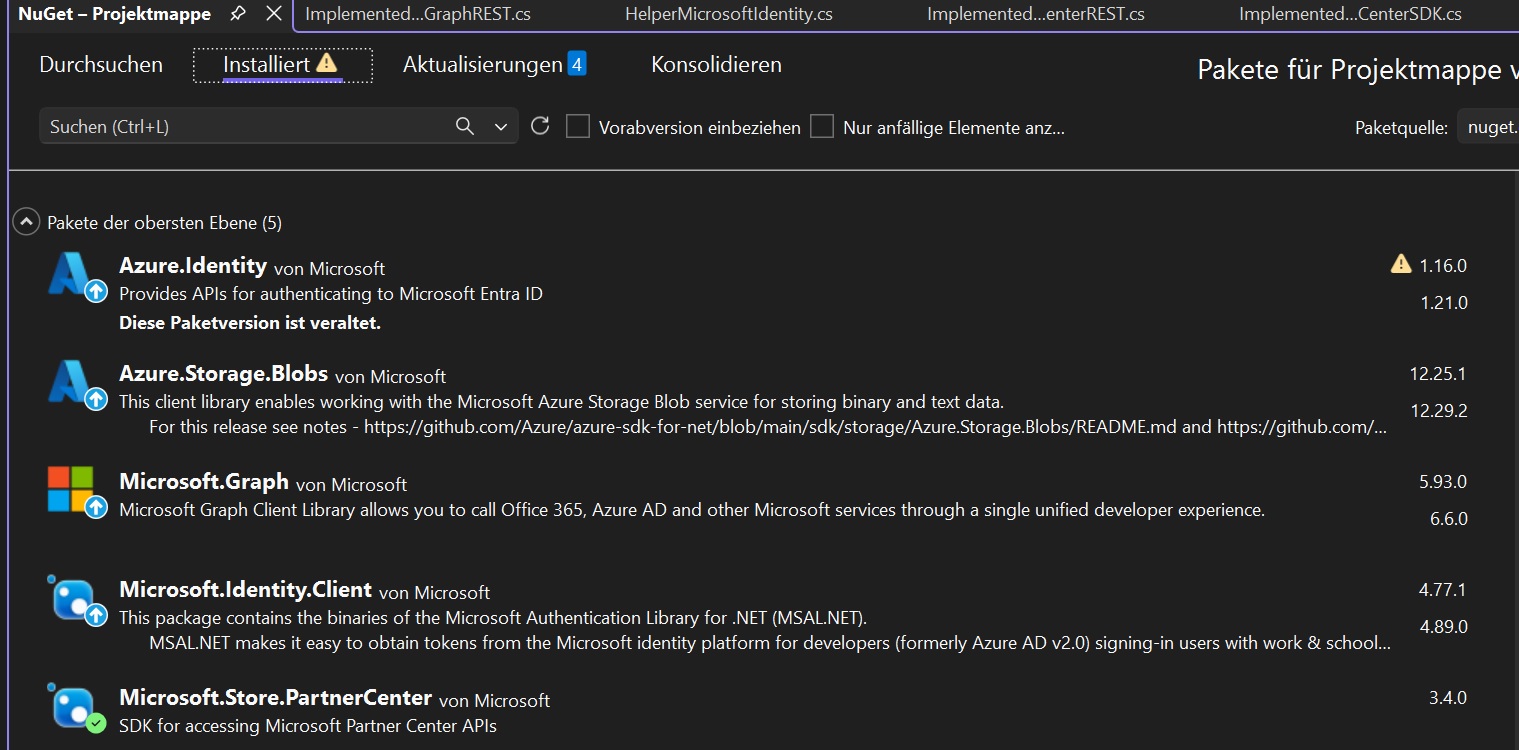Click installed version 5.93.0 of Microsoft.Graph
Screen dimensions: 1519x750
(1443, 481)
